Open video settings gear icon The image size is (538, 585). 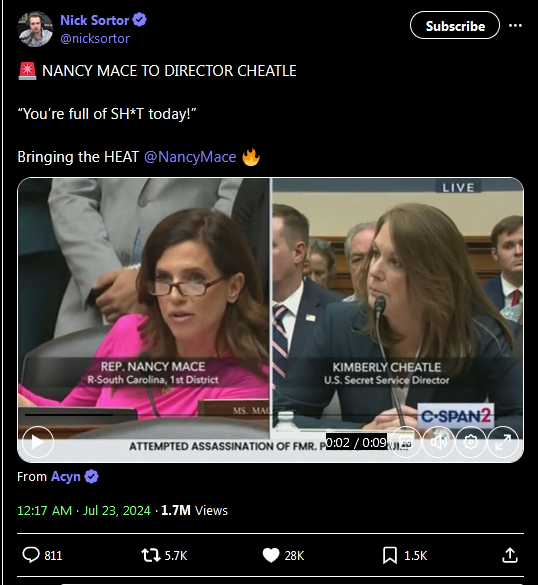pyautogui.click(x=471, y=442)
